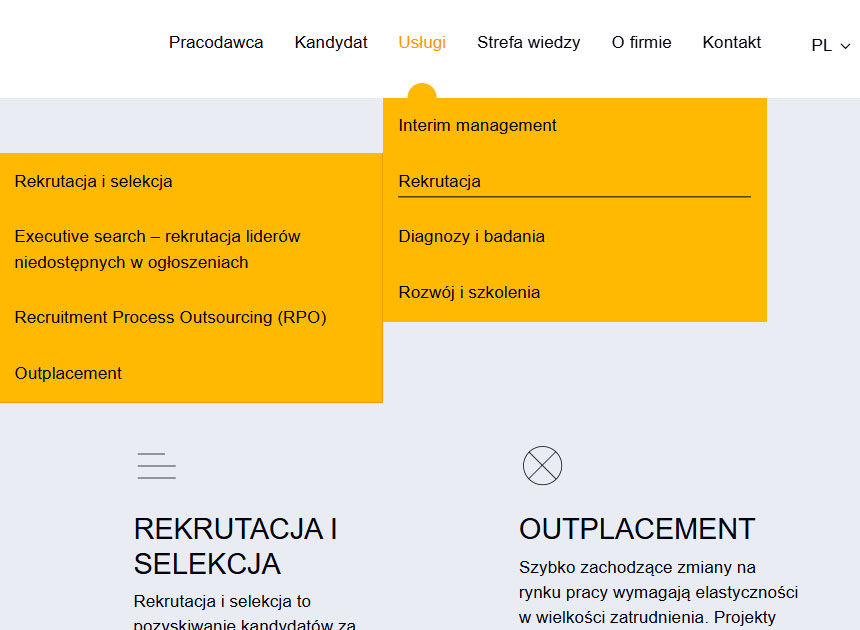
Task: Select Rozwój i szkolenia in the dropdown
Action: pyautogui.click(x=469, y=292)
